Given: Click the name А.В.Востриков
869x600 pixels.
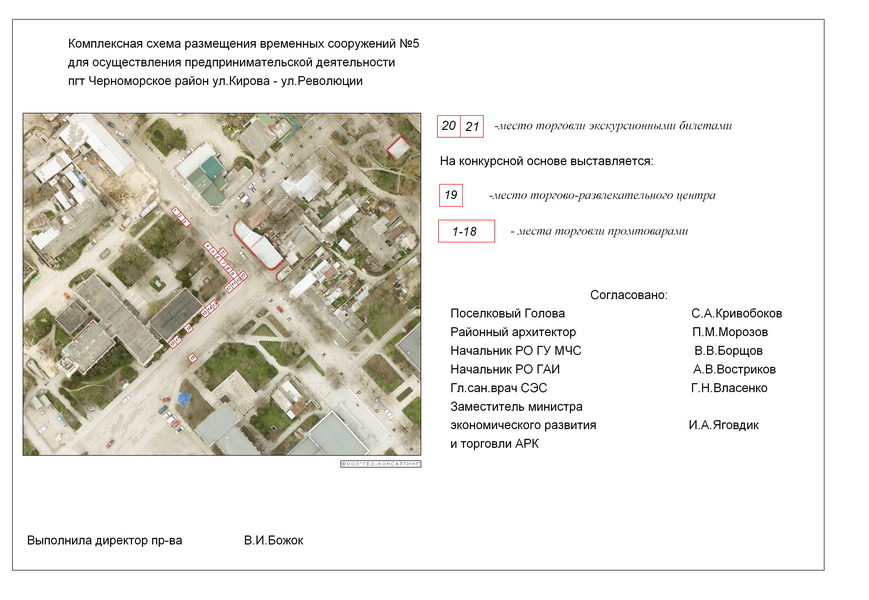Looking at the screenshot, I should pyautogui.click(x=734, y=369).
